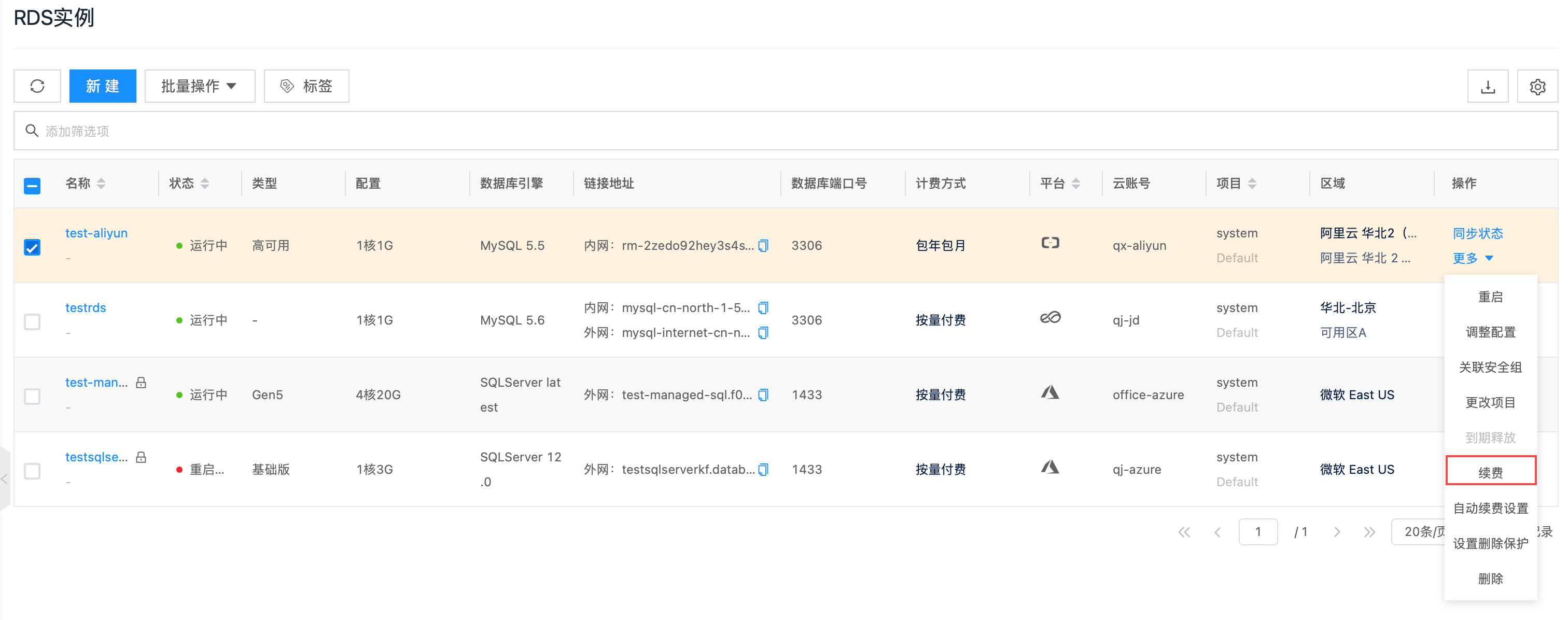The image size is (1568, 620).
Task: Toggle the select-all header checkbox
Action: pyautogui.click(x=32, y=186)
